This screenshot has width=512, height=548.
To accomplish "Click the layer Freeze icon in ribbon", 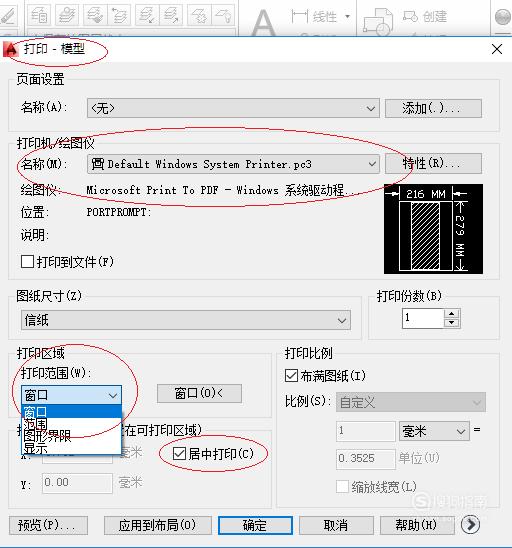I will click(x=199, y=16).
